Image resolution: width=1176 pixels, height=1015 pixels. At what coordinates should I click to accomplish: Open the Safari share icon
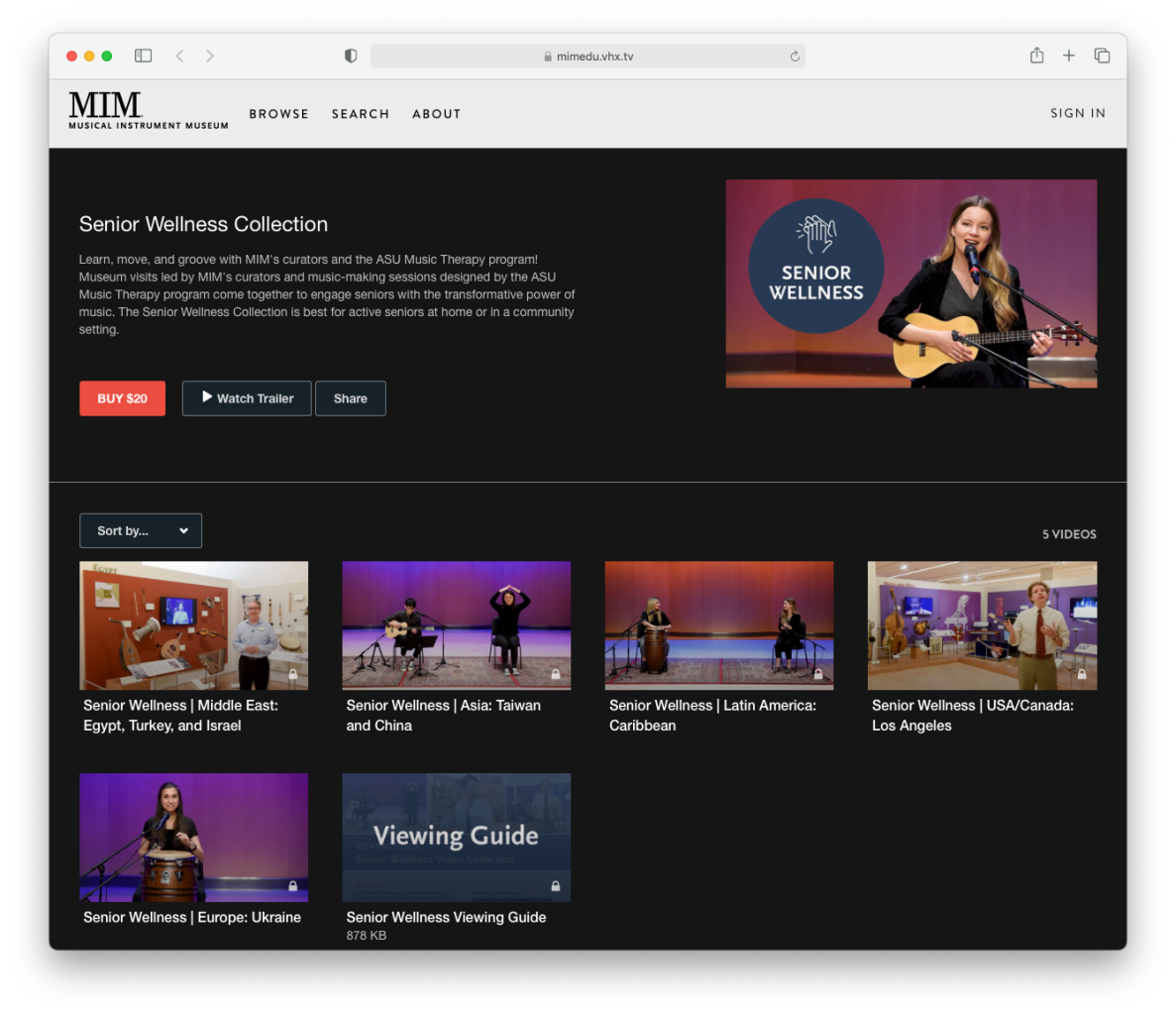(x=1036, y=55)
